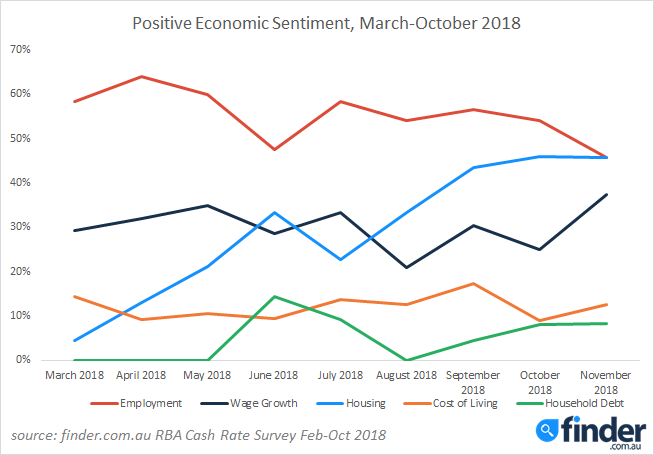Click the finder wordmark logo
Viewport: 654px width, 455px height.
(x=603, y=430)
